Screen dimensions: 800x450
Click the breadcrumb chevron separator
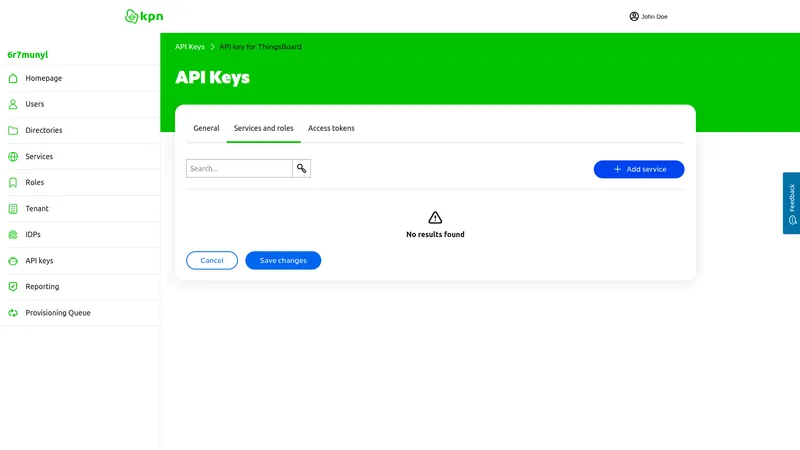pos(212,46)
